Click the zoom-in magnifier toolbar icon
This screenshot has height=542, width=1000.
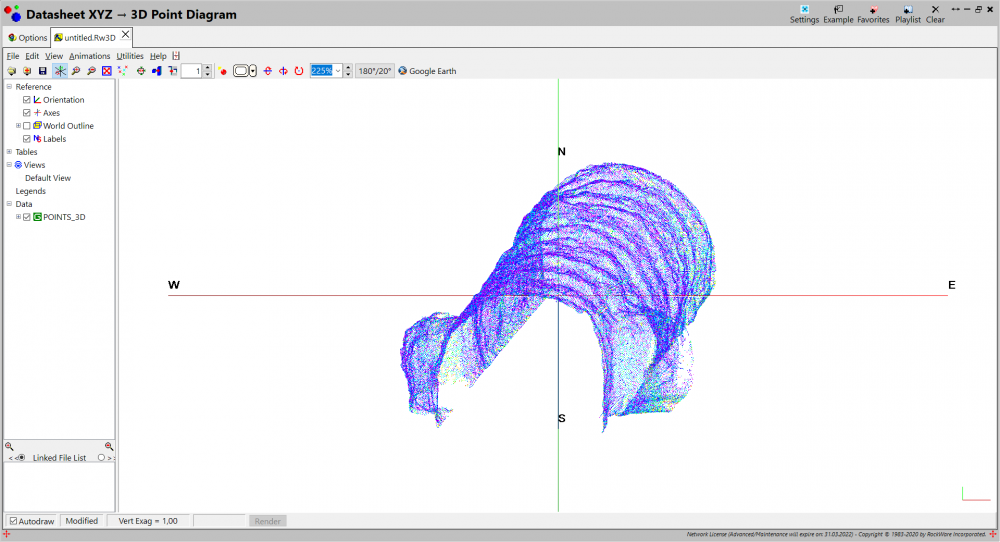tap(76, 71)
